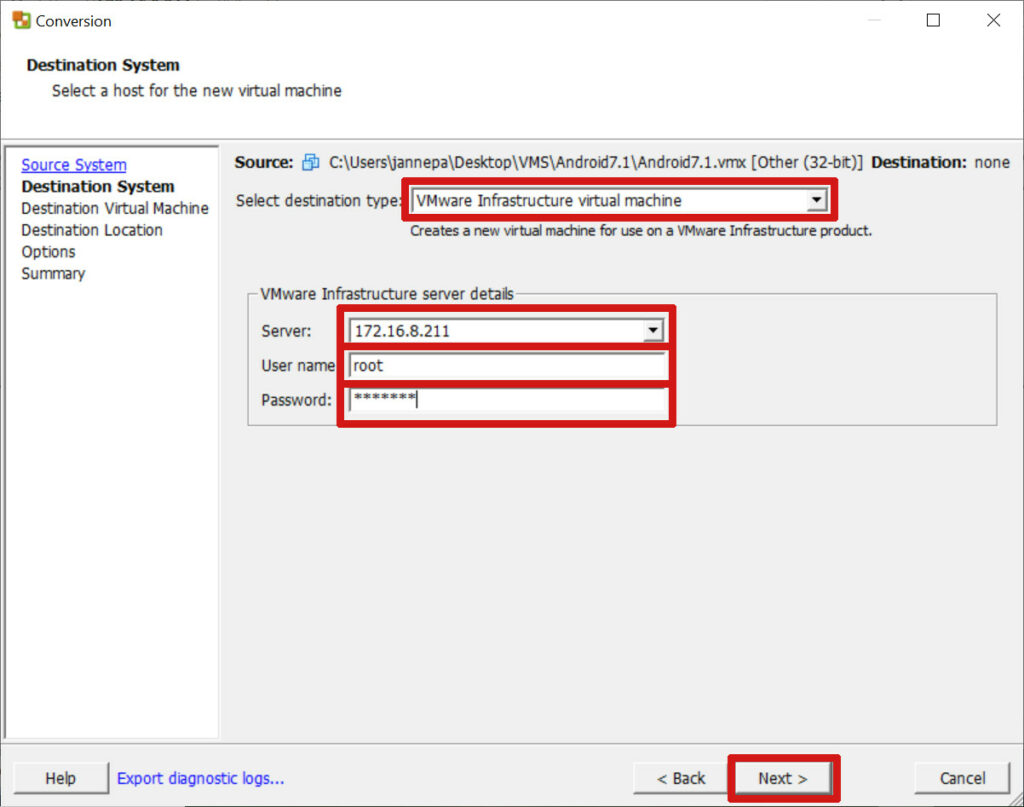Screen dimensions: 1024x807
Task: Focus the User name field
Action: pos(507,366)
